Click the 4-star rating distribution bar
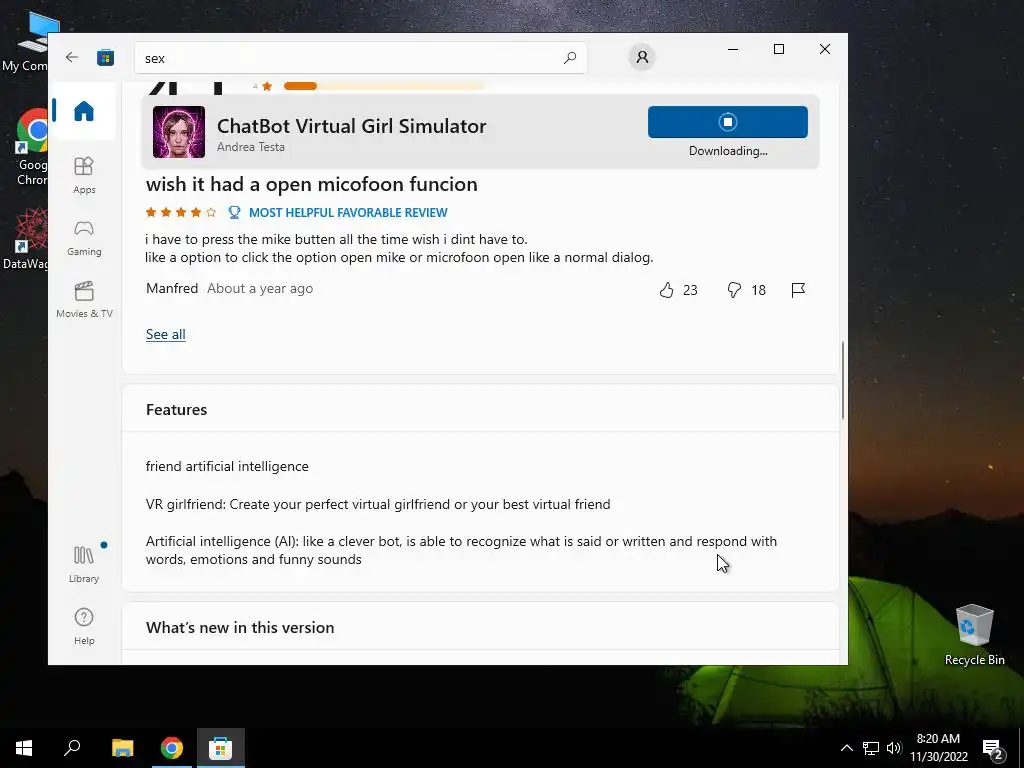Screen dimensions: 1024x768 click(x=385, y=86)
